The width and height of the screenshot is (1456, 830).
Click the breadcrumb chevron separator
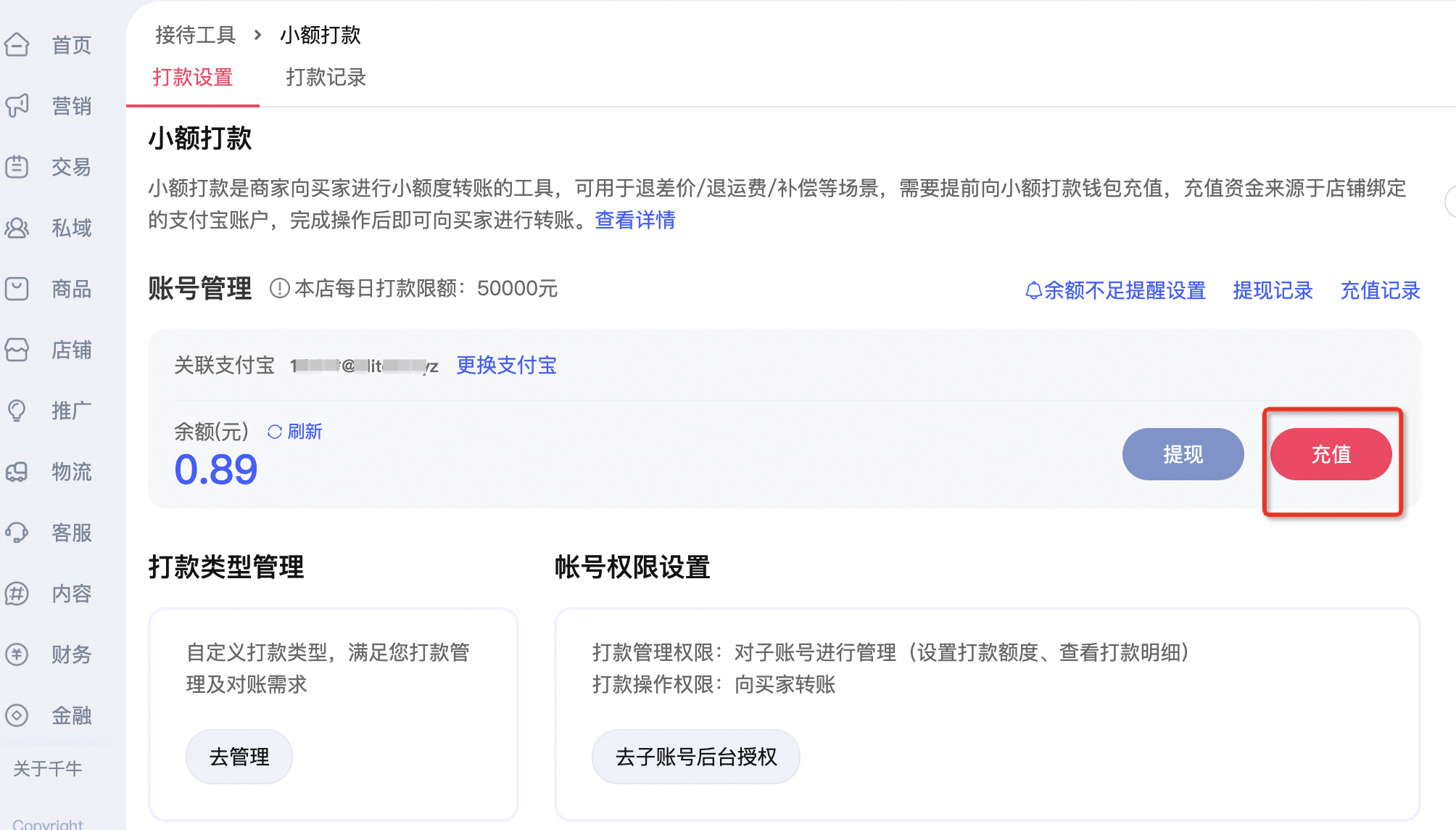(x=257, y=35)
